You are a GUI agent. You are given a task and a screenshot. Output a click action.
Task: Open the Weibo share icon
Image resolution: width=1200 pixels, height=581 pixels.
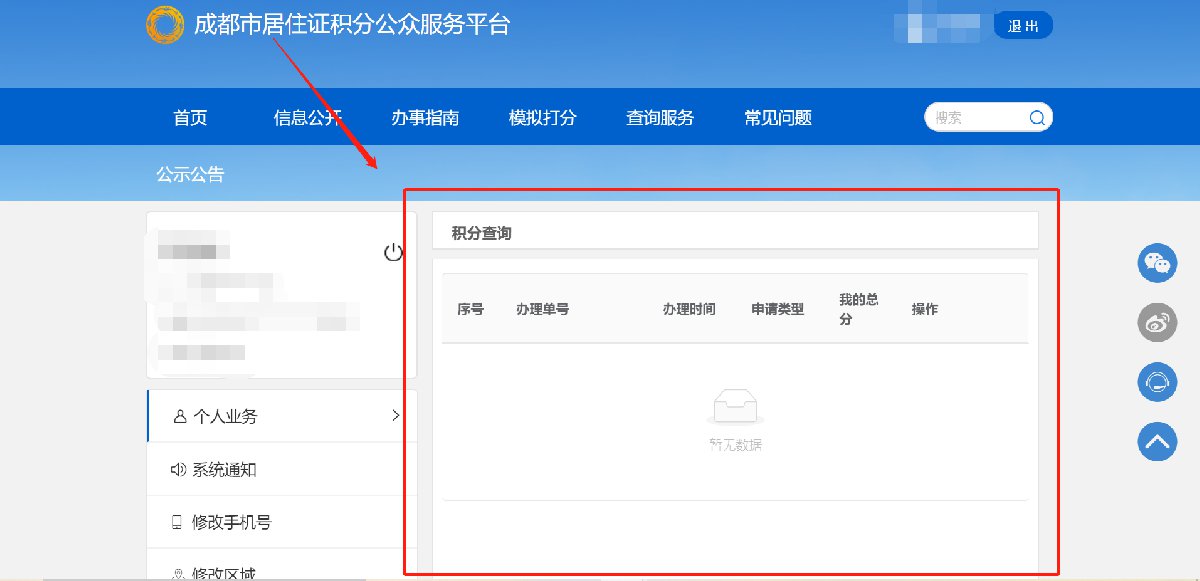[1157, 322]
